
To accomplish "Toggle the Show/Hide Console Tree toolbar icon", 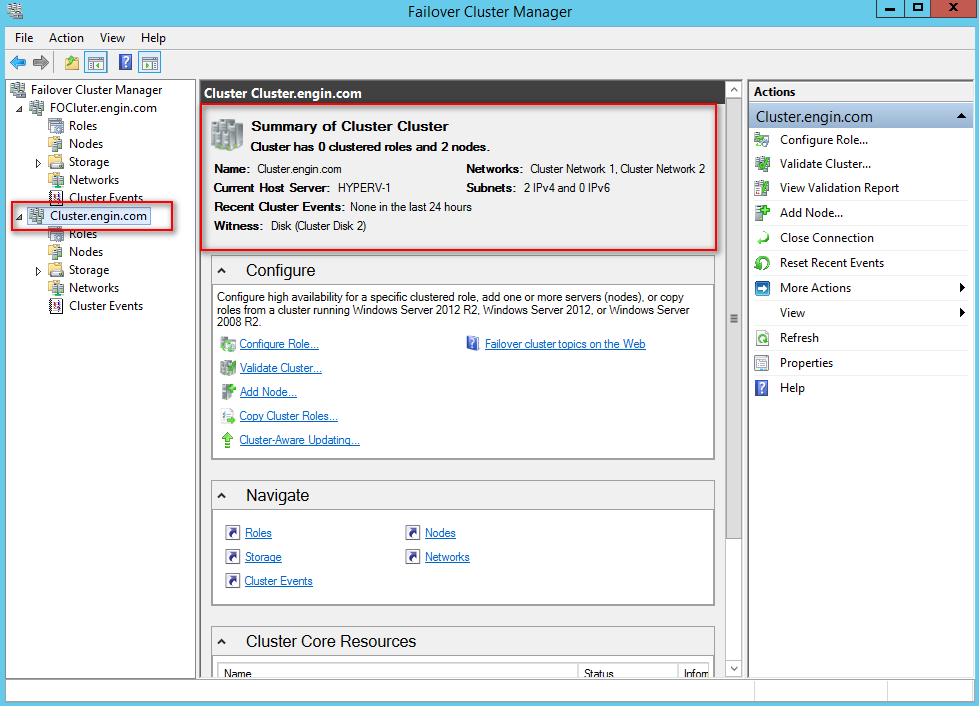I will click(x=96, y=62).
